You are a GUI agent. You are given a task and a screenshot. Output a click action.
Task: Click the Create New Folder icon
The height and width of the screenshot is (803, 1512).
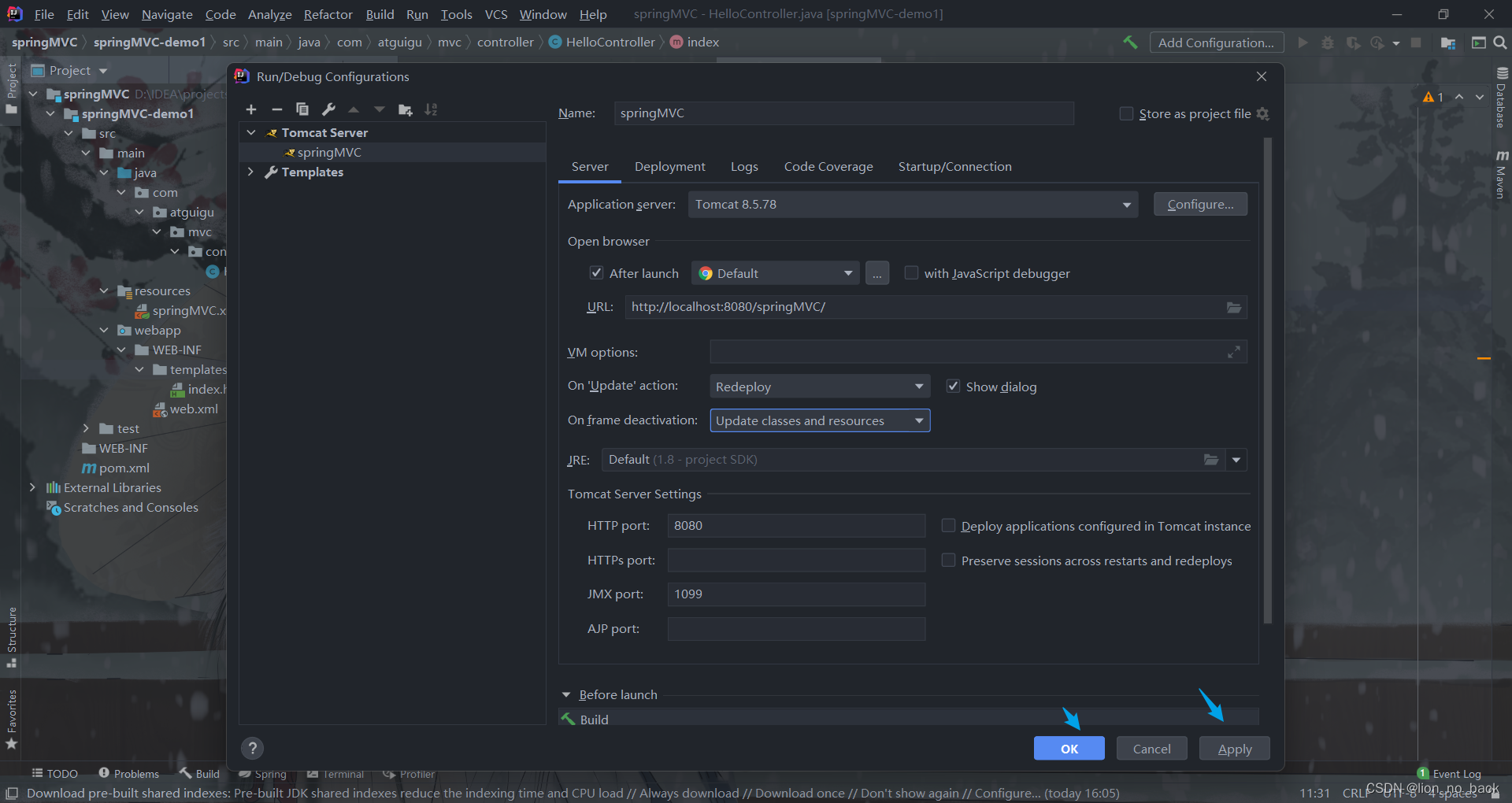click(406, 109)
